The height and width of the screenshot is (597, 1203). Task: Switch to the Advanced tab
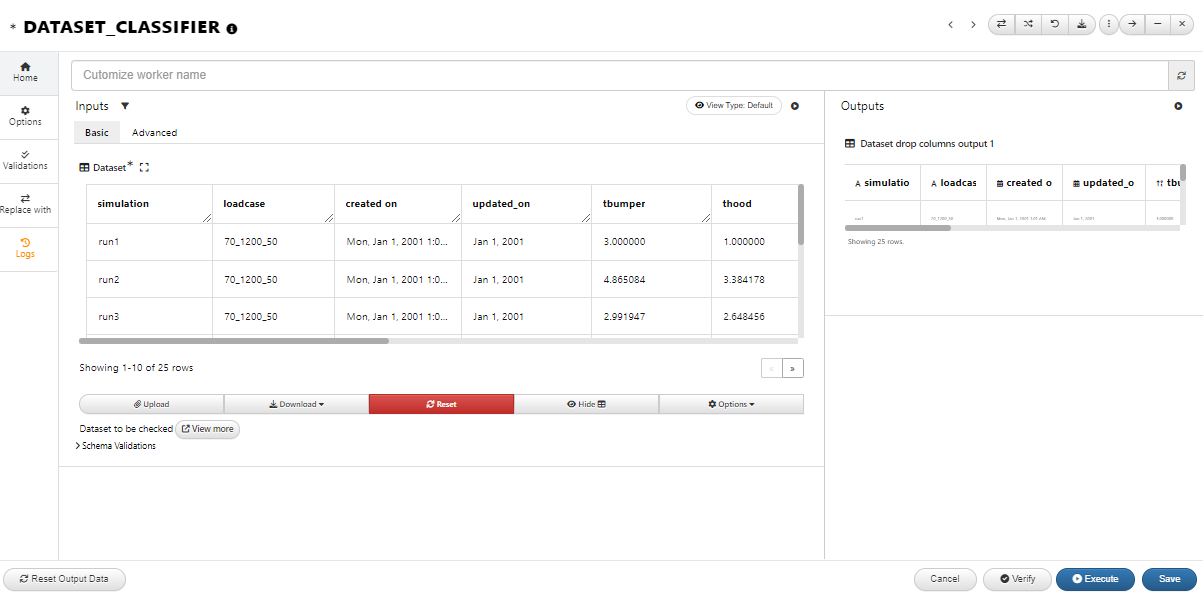(154, 132)
